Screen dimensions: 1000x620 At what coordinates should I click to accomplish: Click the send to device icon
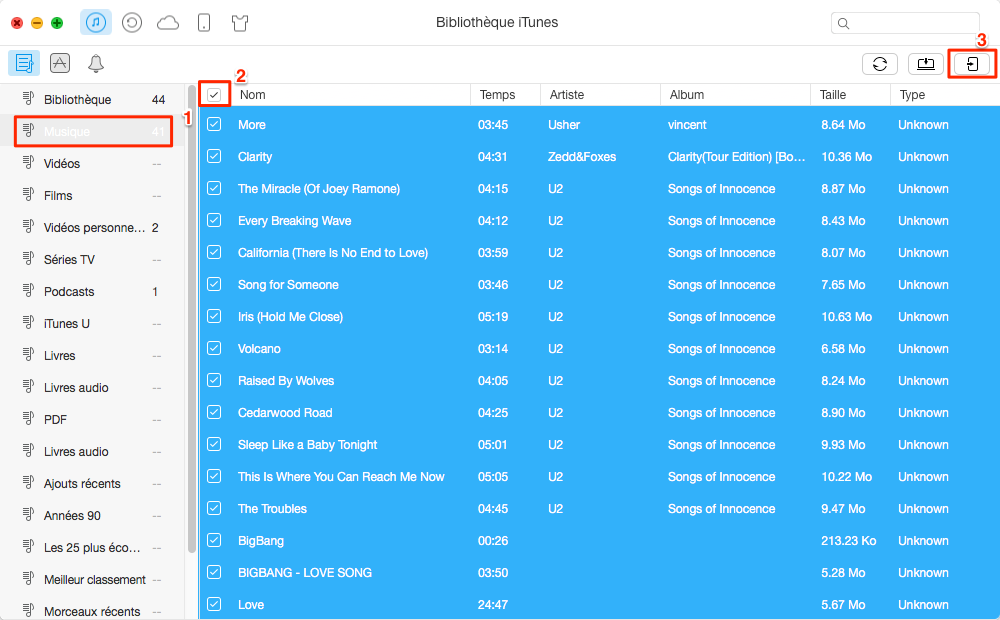pyautogui.click(x=972, y=64)
